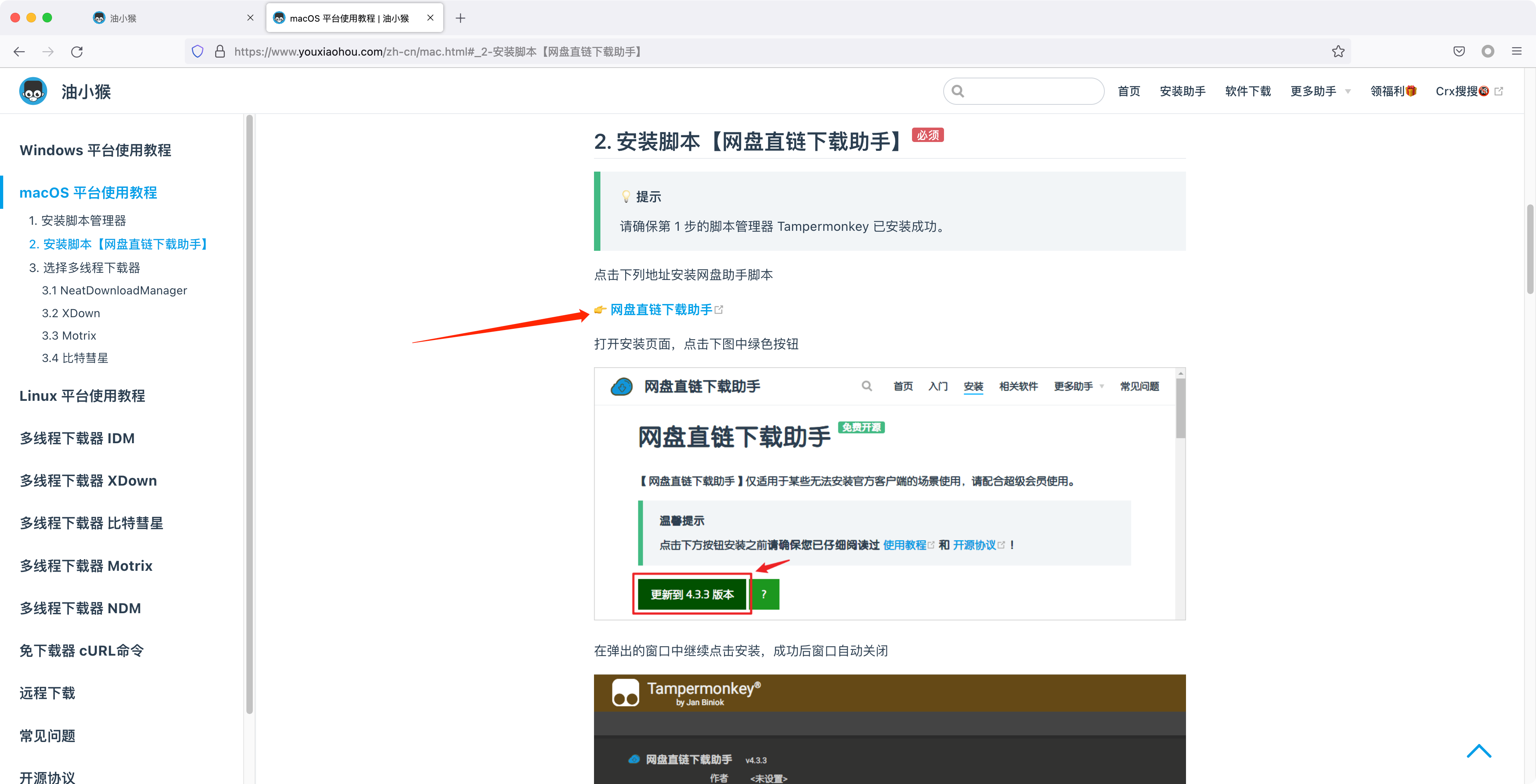Screen dimensions: 1536x784
Task: Open 安装助手 in the top navigation
Action: (1182, 91)
